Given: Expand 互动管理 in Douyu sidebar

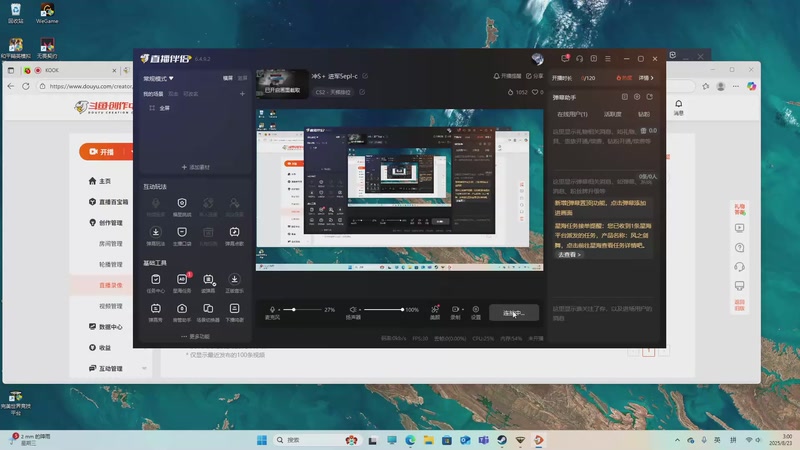Looking at the screenshot, I should coord(117,368).
